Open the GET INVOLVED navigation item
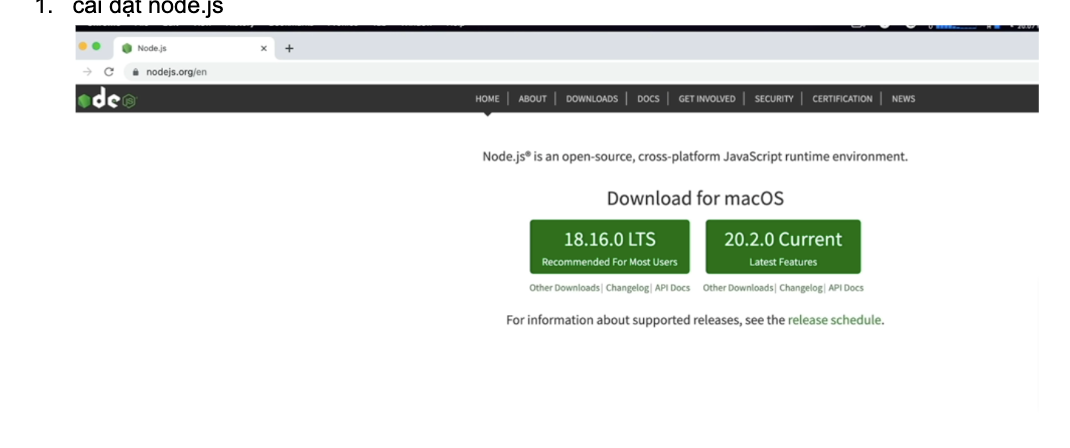 [x=707, y=99]
